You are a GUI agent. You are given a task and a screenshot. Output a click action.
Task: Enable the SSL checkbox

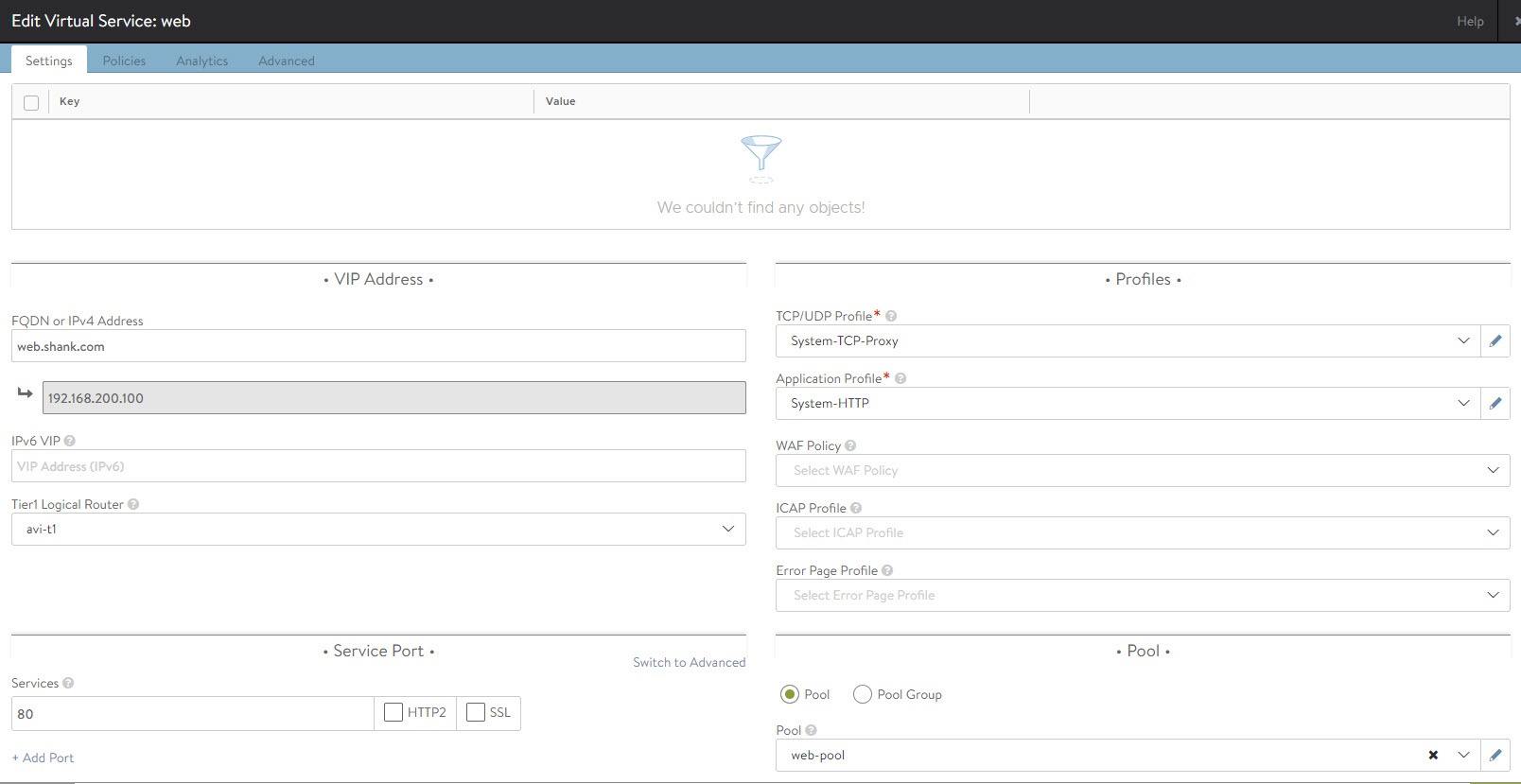pyautogui.click(x=476, y=712)
